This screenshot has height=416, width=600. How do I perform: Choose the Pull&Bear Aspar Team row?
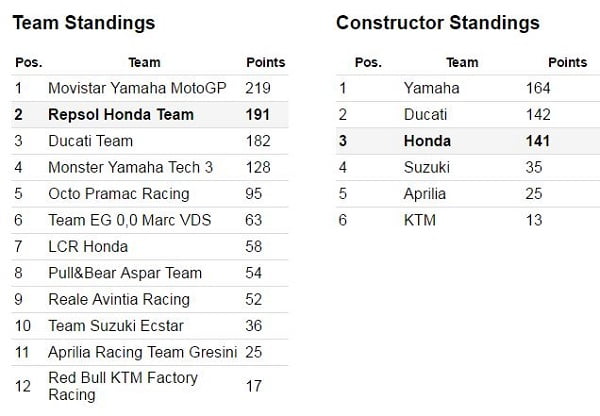(125, 272)
